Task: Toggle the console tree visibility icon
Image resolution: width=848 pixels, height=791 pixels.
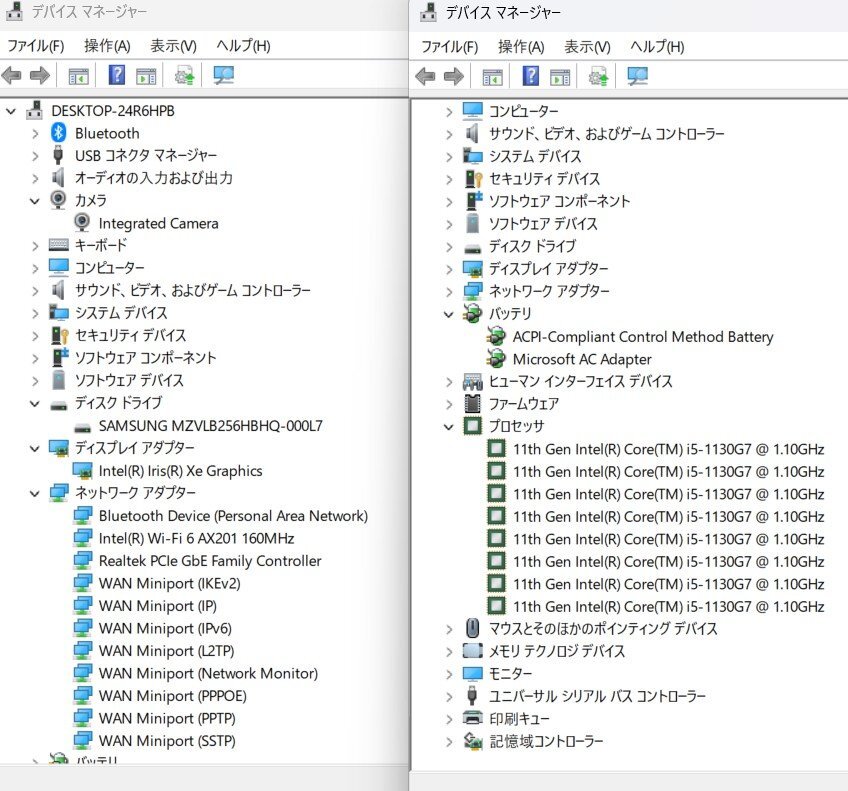Action: 78,75
